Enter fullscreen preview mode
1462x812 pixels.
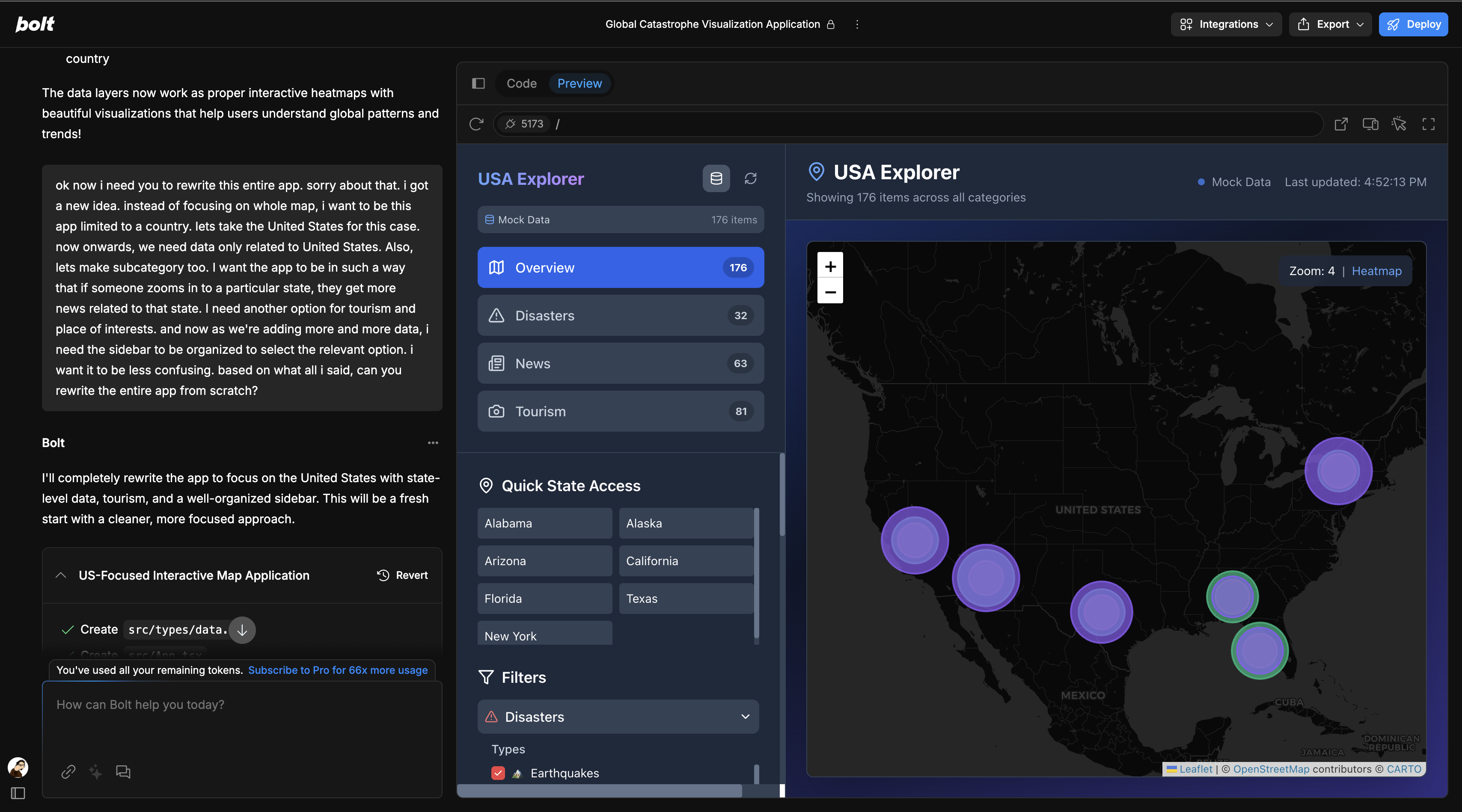[1428, 124]
